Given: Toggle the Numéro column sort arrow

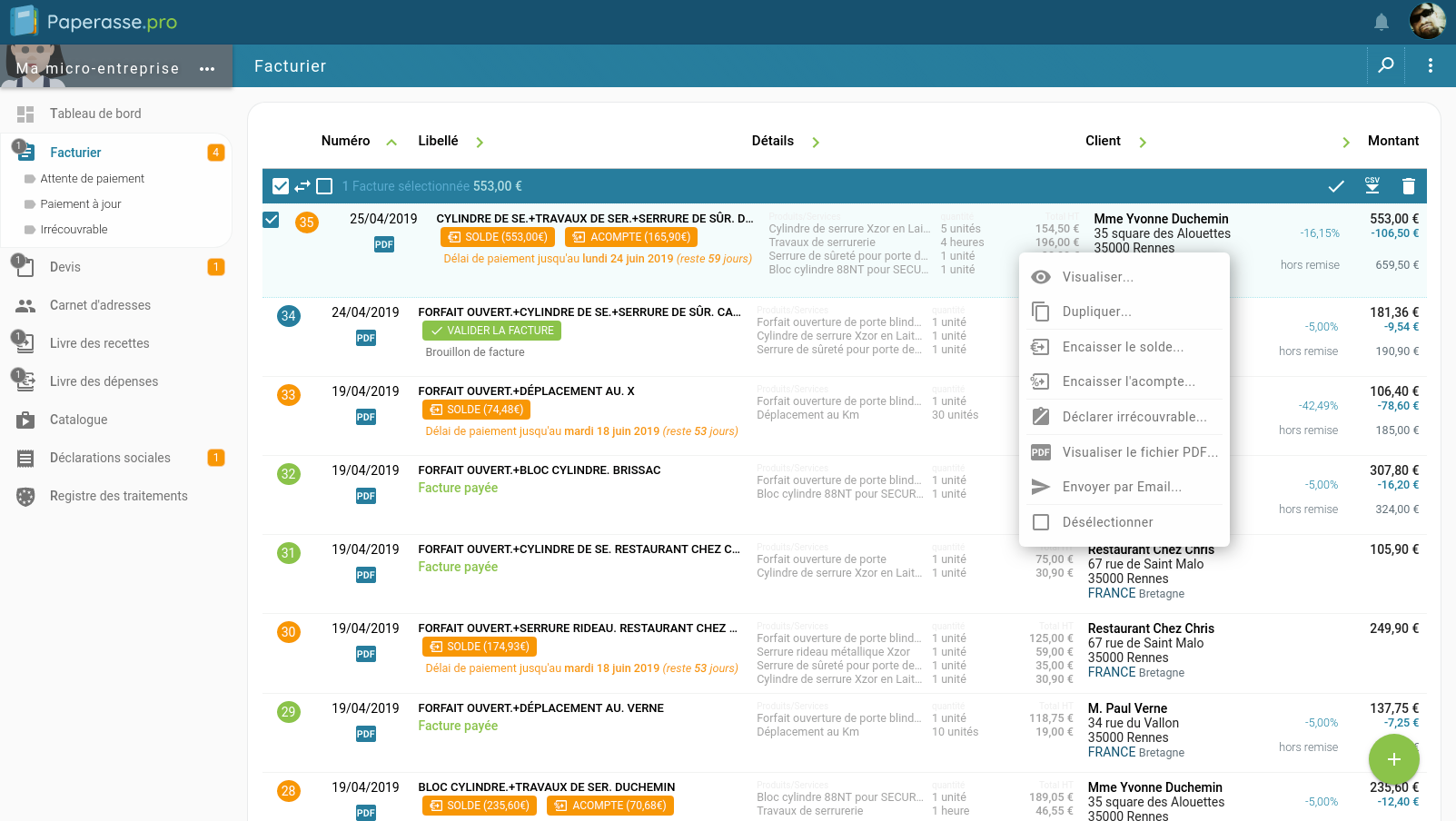Looking at the screenshot, I should click(x=391, y=142).
